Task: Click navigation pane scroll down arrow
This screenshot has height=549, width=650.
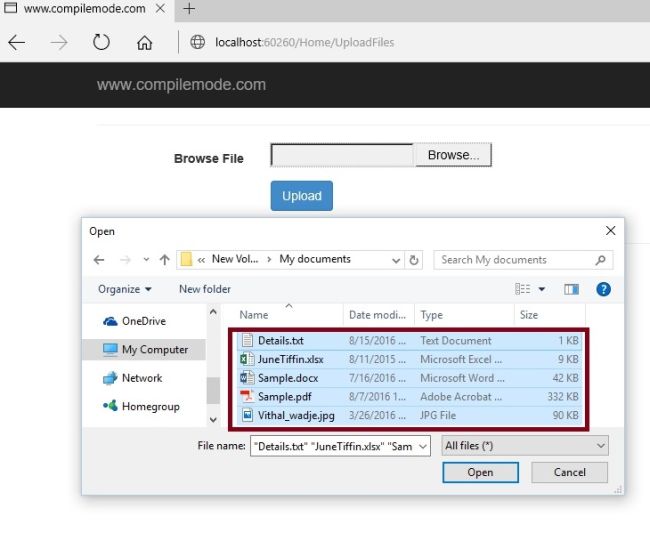Action: [x=213, y=420]
